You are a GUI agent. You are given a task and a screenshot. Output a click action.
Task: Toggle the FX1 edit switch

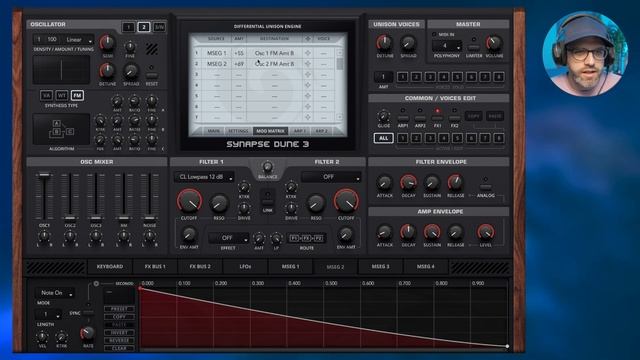[x=437, y=118]
